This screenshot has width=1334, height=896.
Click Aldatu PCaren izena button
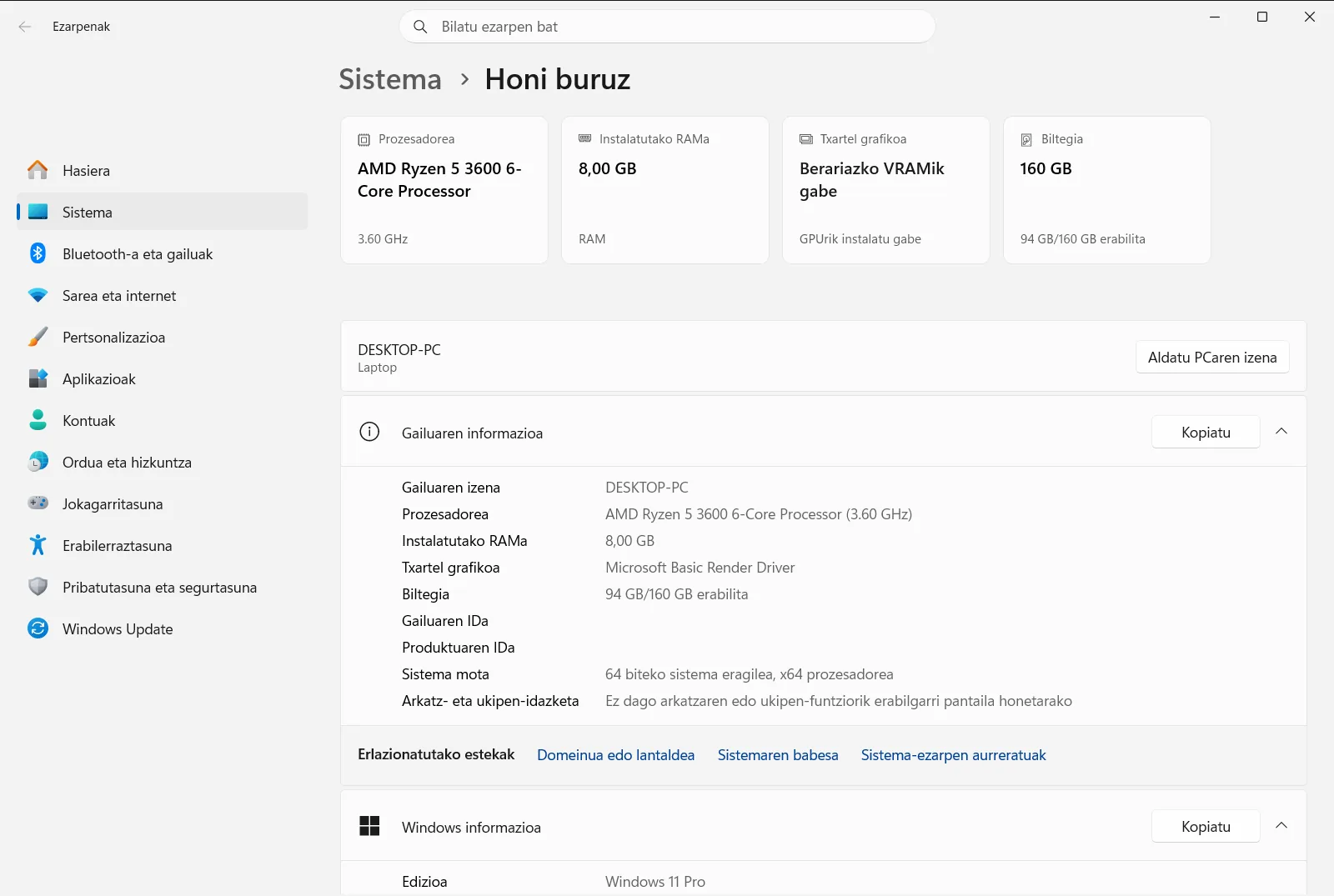(1212, 357)
